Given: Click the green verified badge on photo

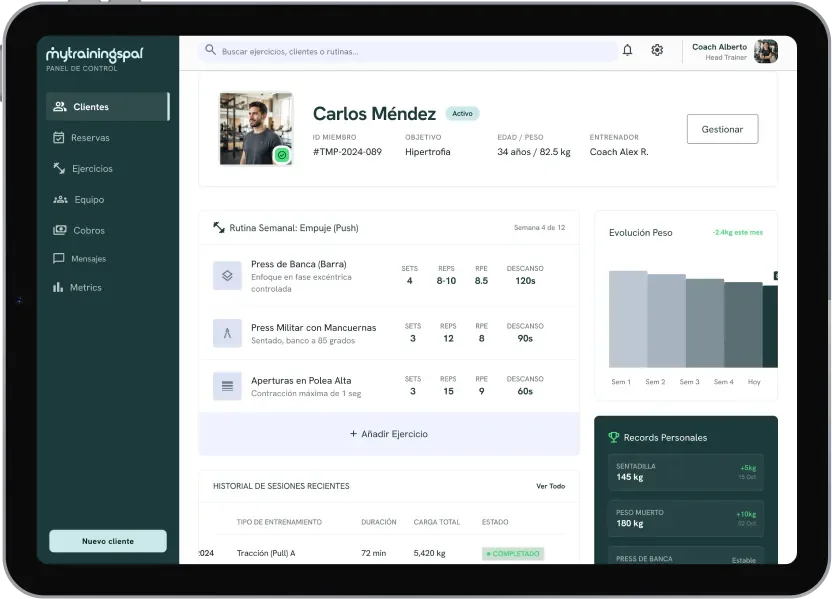Looking at the screenshot, I should pyautogui.click(x=282, y=155).
